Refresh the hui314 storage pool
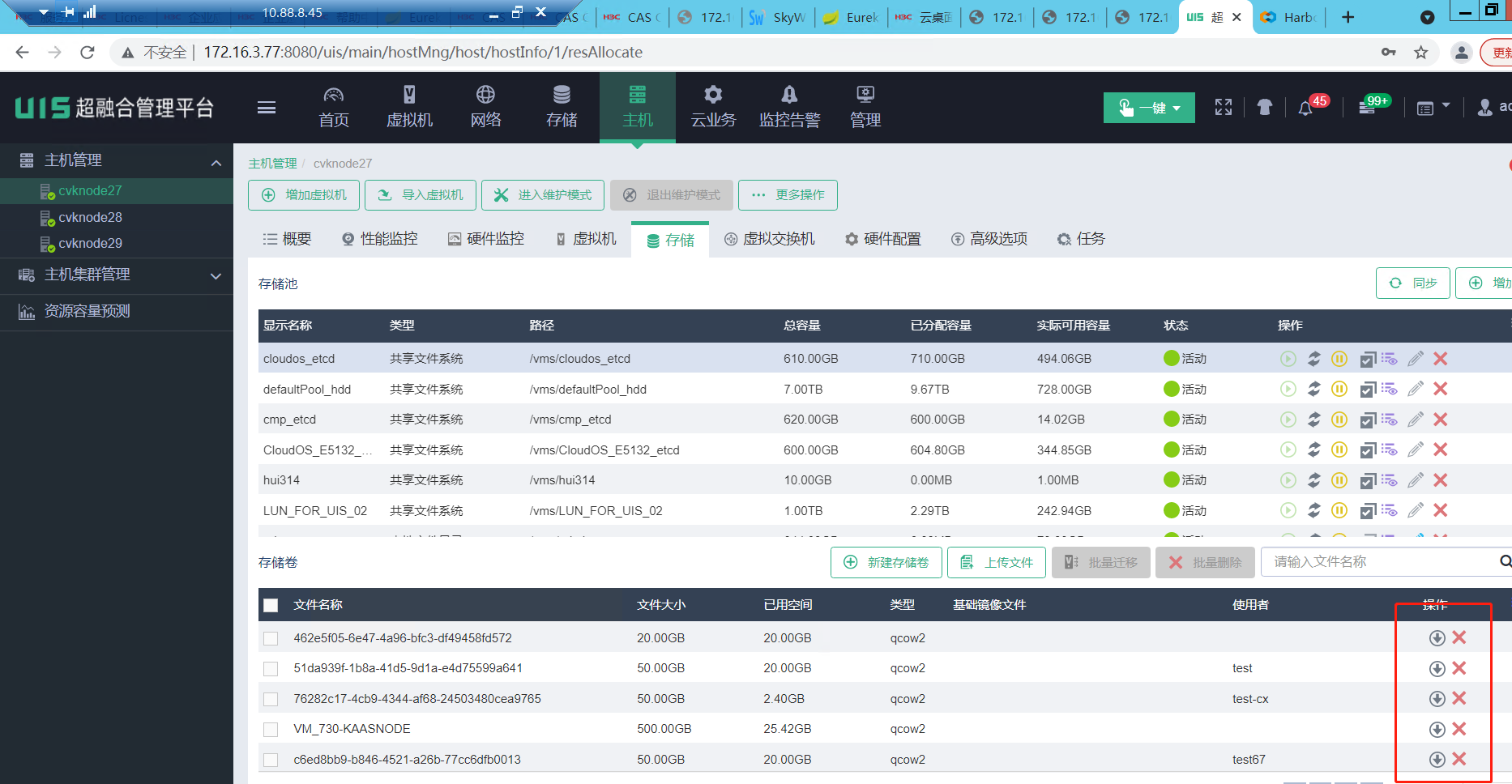The image size is (1512, 784). tap(1313, 480)
